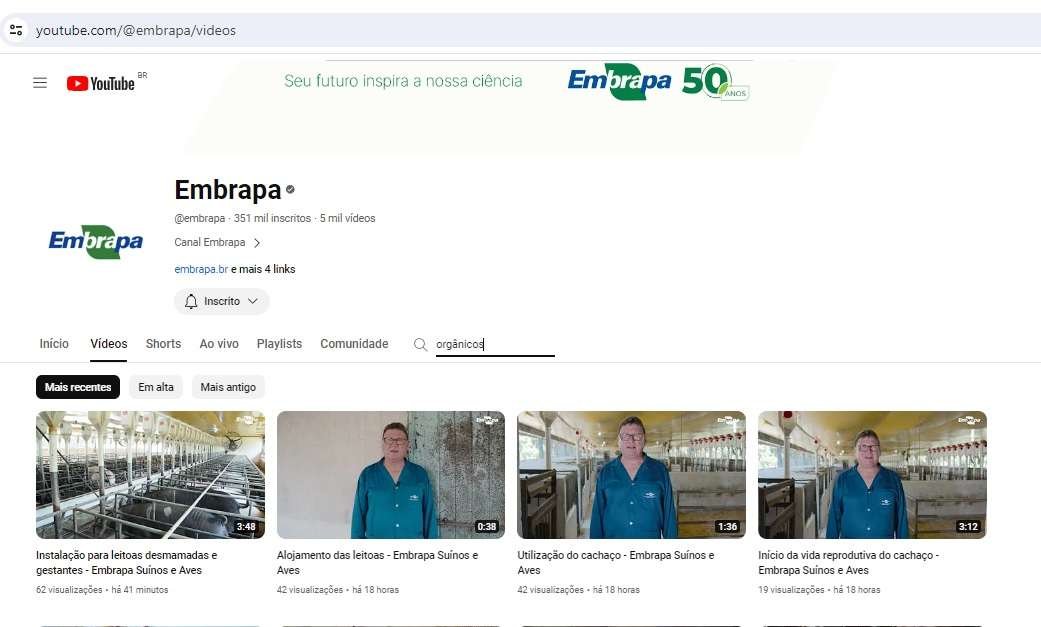The width and height of the screenshot is (1041, 627).
Task: Open title 'Utilização do cachaço - Embrapa Suínos'
Action: click(x=616, y=563)
